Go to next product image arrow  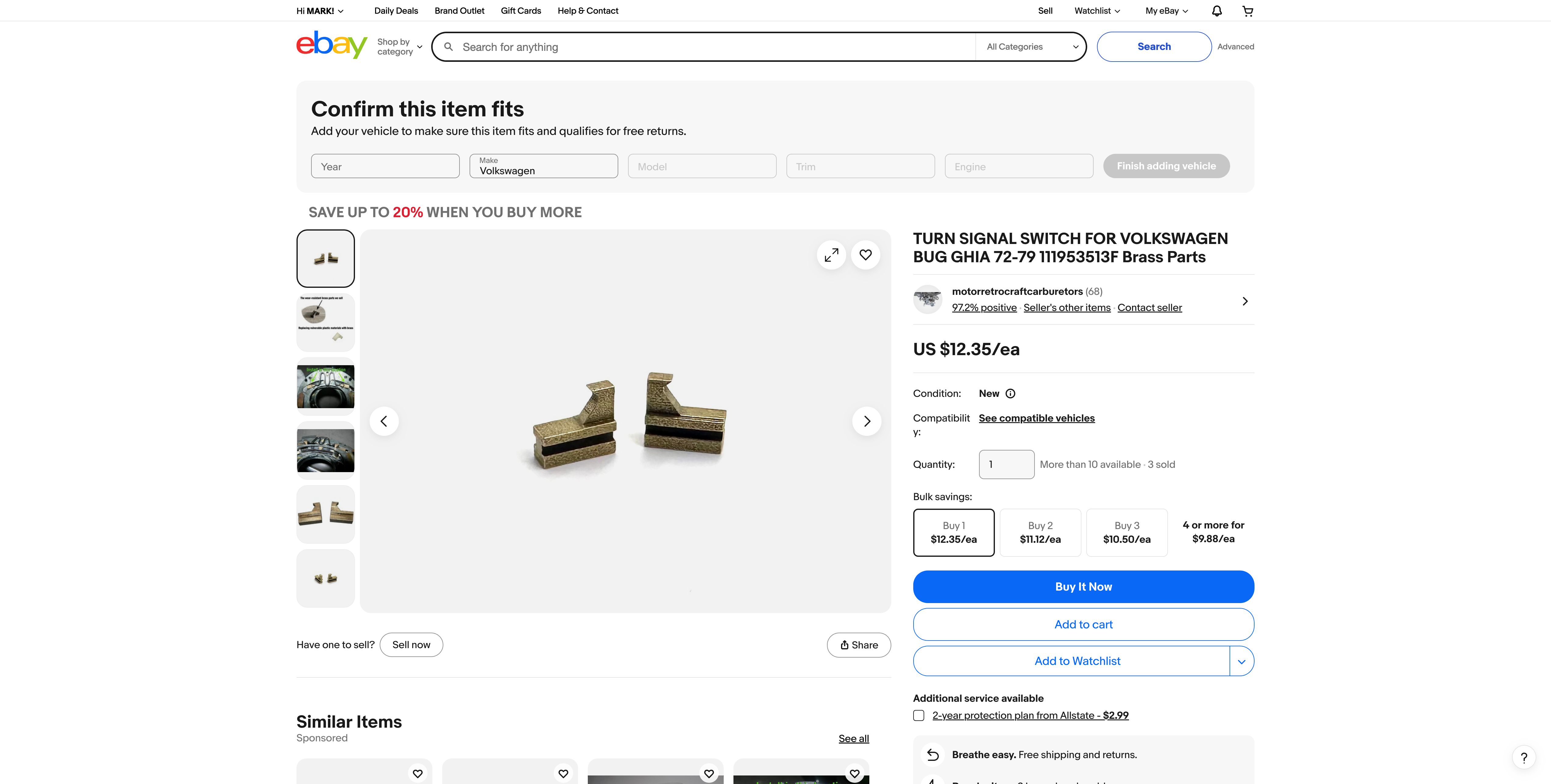pos(866,421)
